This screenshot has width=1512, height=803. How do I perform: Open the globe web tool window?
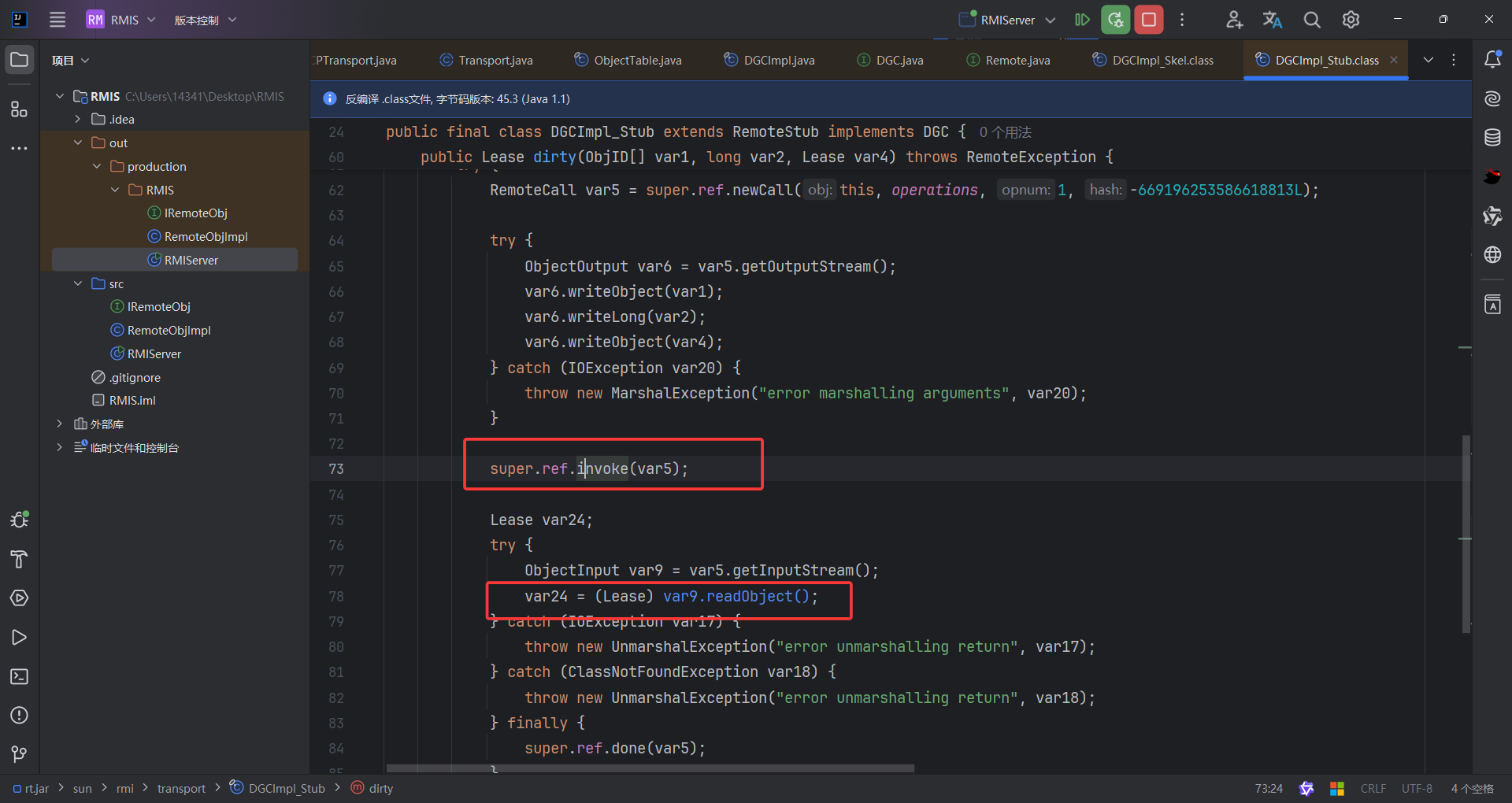1492,254
